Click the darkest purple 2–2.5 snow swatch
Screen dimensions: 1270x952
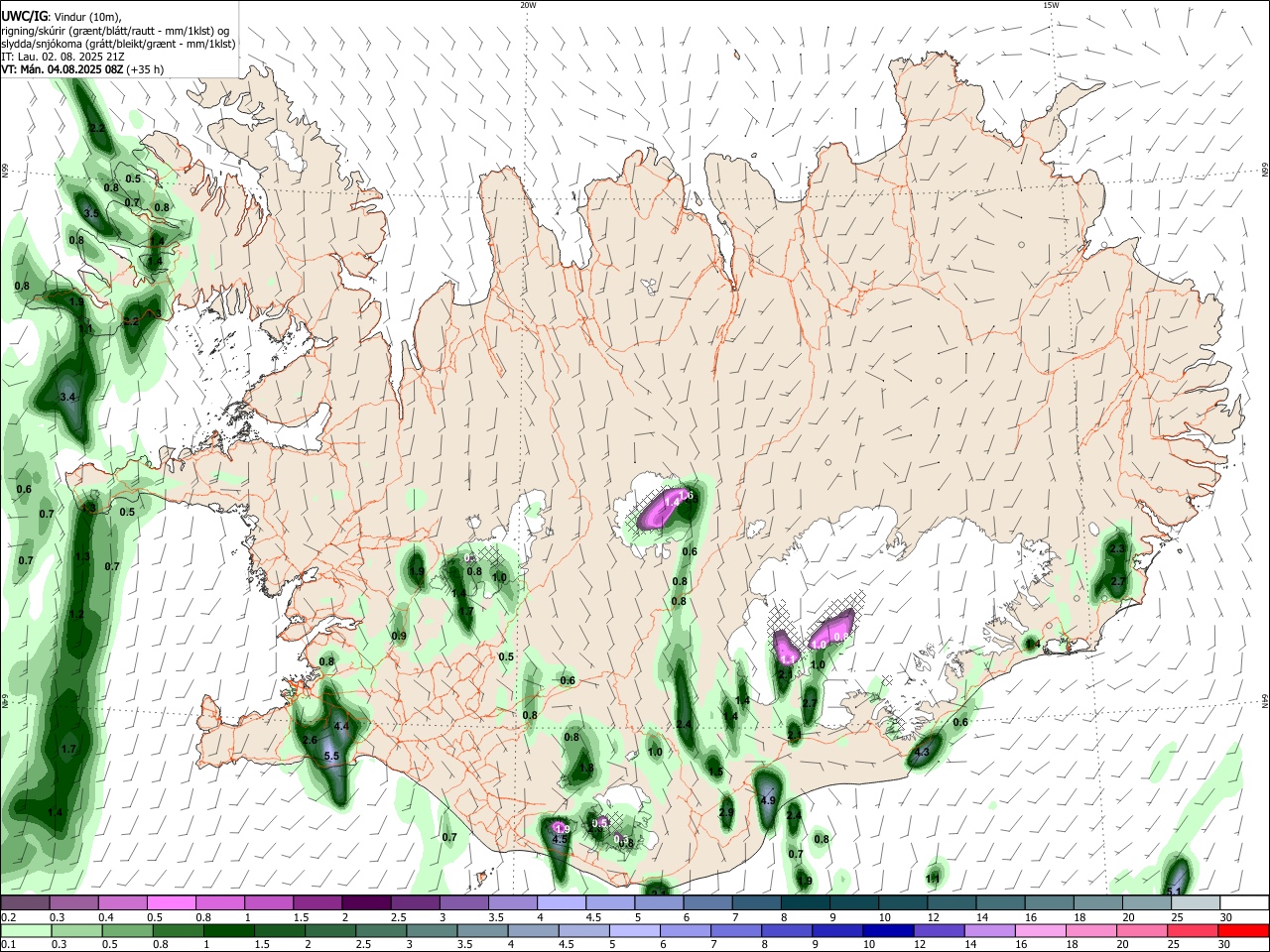click(x=365, y=903)
